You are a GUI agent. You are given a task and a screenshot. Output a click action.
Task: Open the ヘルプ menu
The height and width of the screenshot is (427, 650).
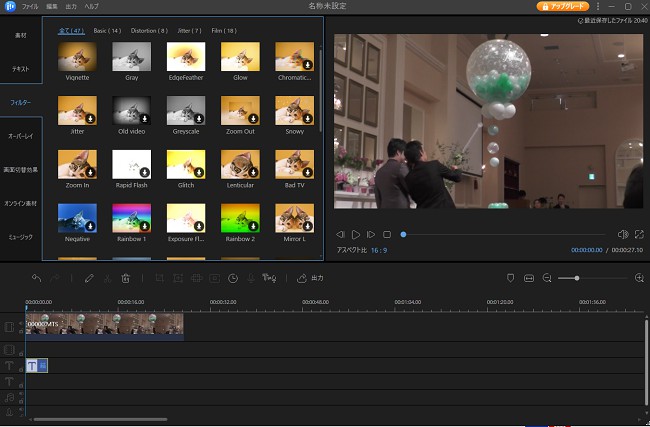tap(91, 6)
